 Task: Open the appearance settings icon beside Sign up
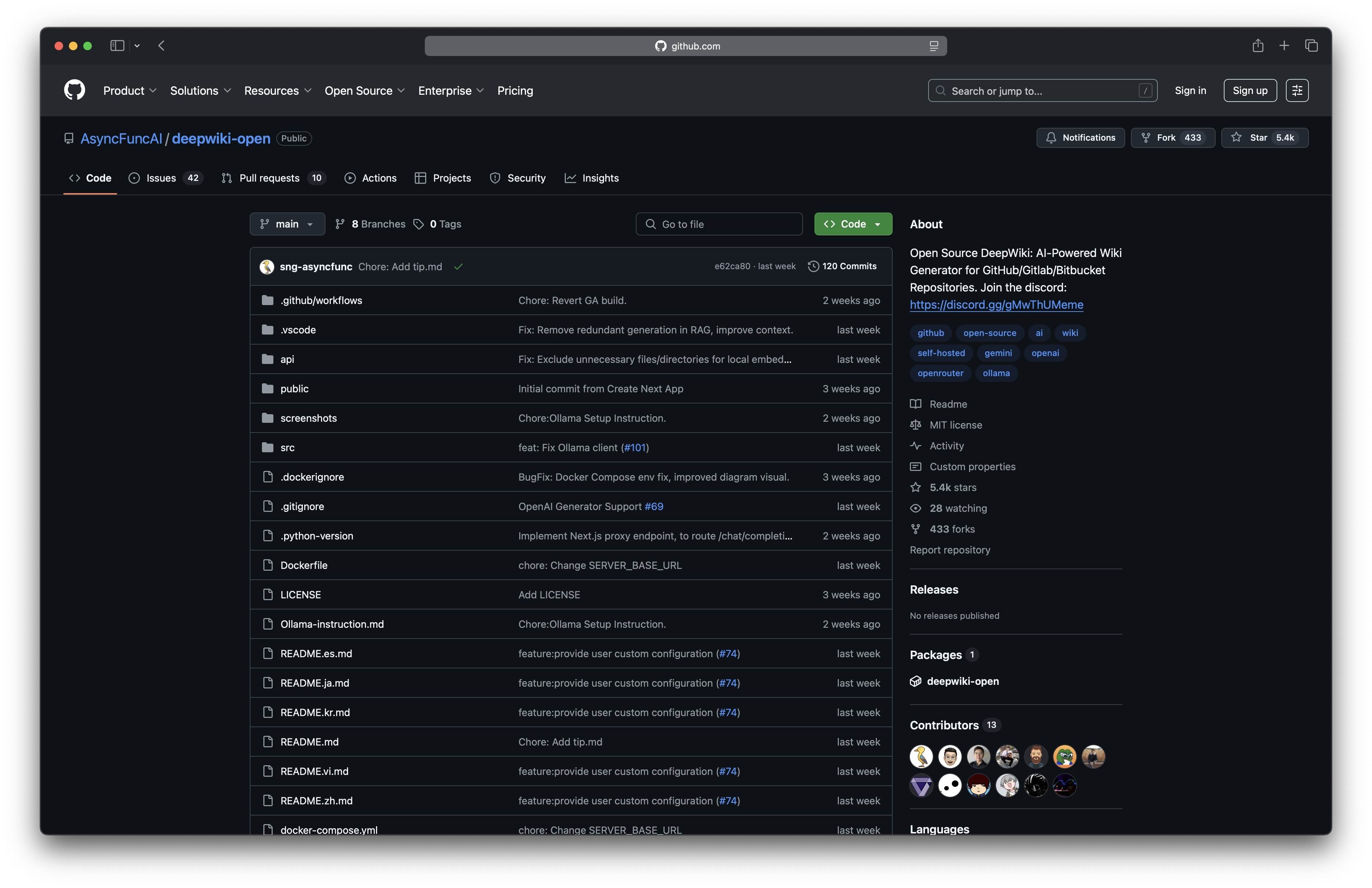1297,90
